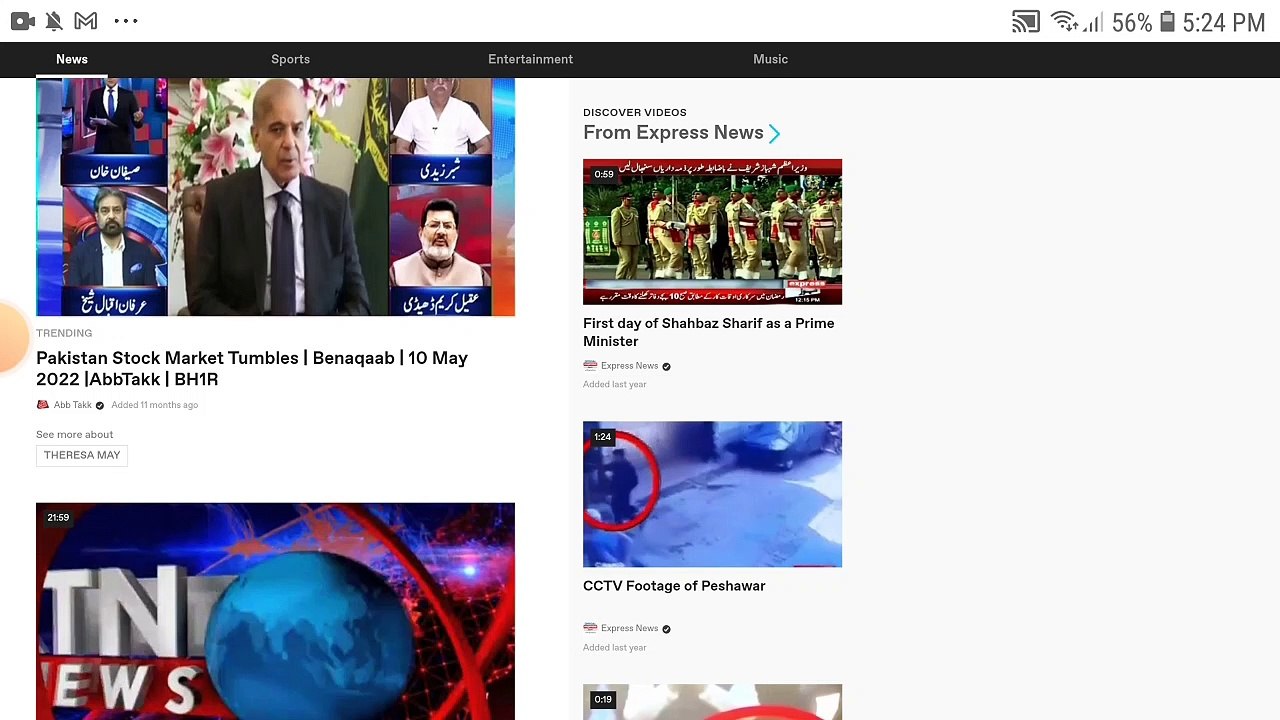
Task: Open Express News channel name under CCTV Footage video
Action: click(629, 628)
